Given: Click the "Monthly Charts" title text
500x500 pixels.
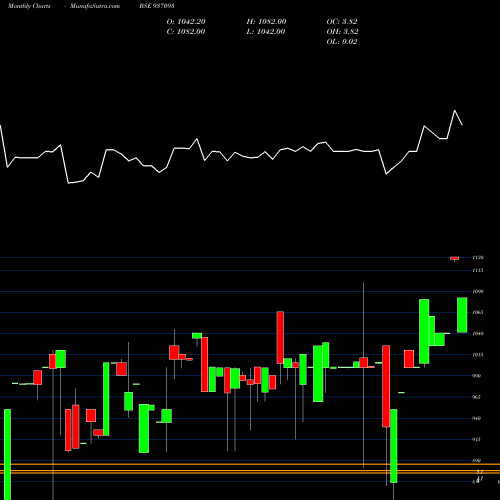Looking at the screenshot, I should 29,6.
